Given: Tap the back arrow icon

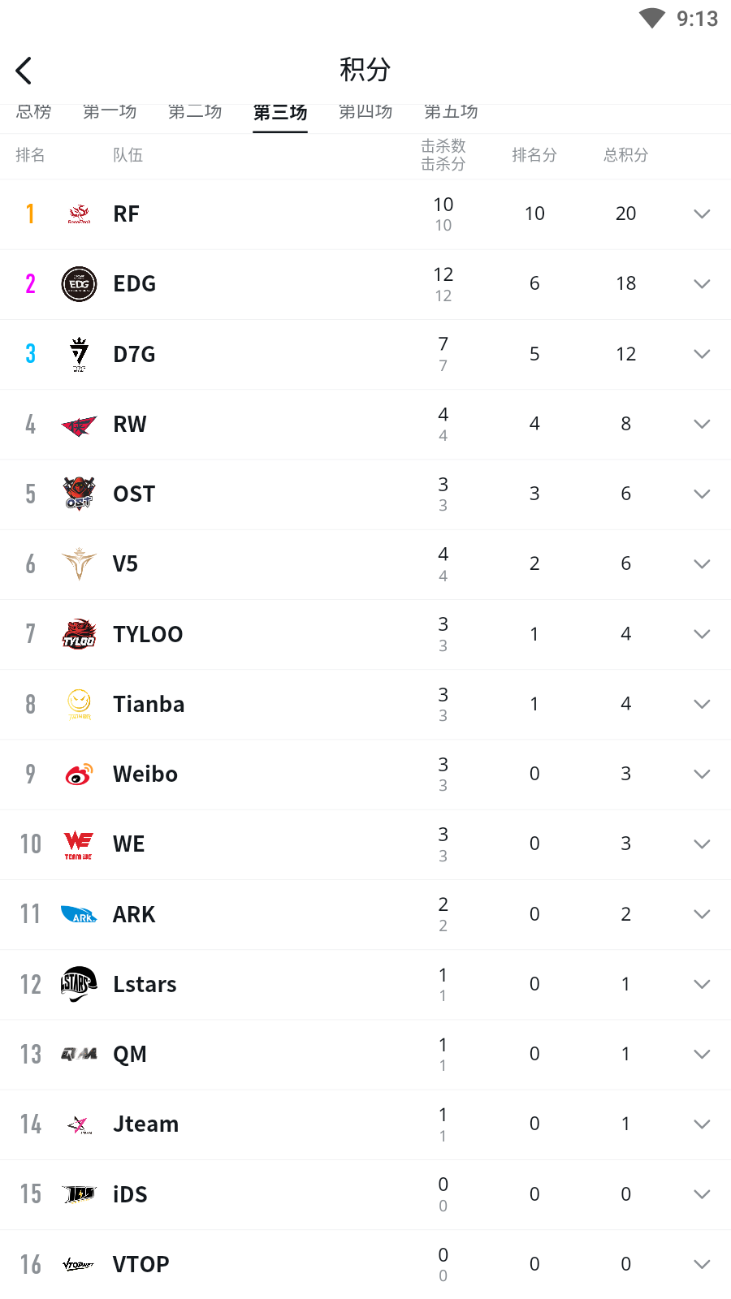Looking at the screenshot, I should (24, 70).
